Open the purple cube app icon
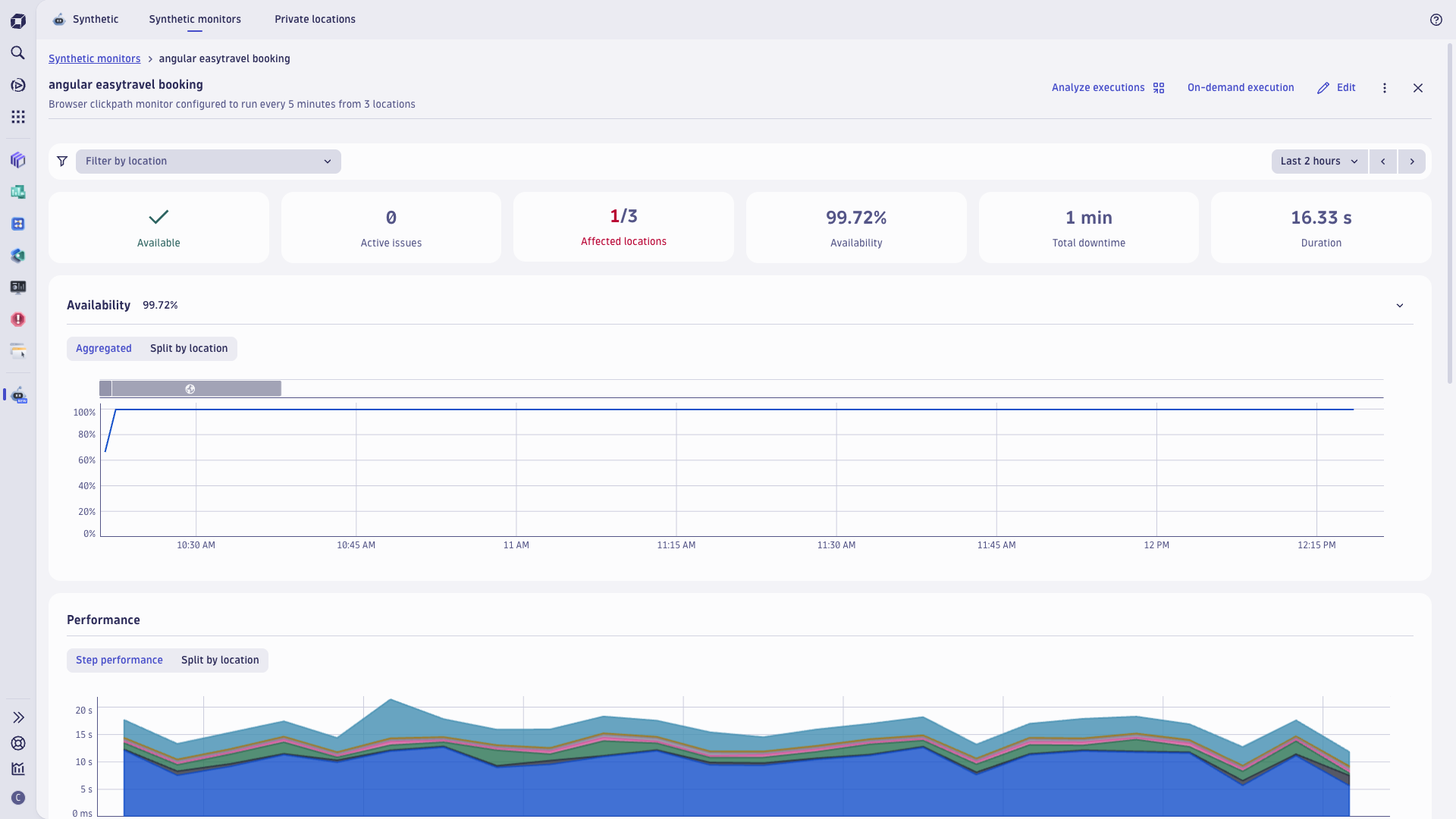The height and width of the screenshot is (819, 1456). click(x=18, y=160)
